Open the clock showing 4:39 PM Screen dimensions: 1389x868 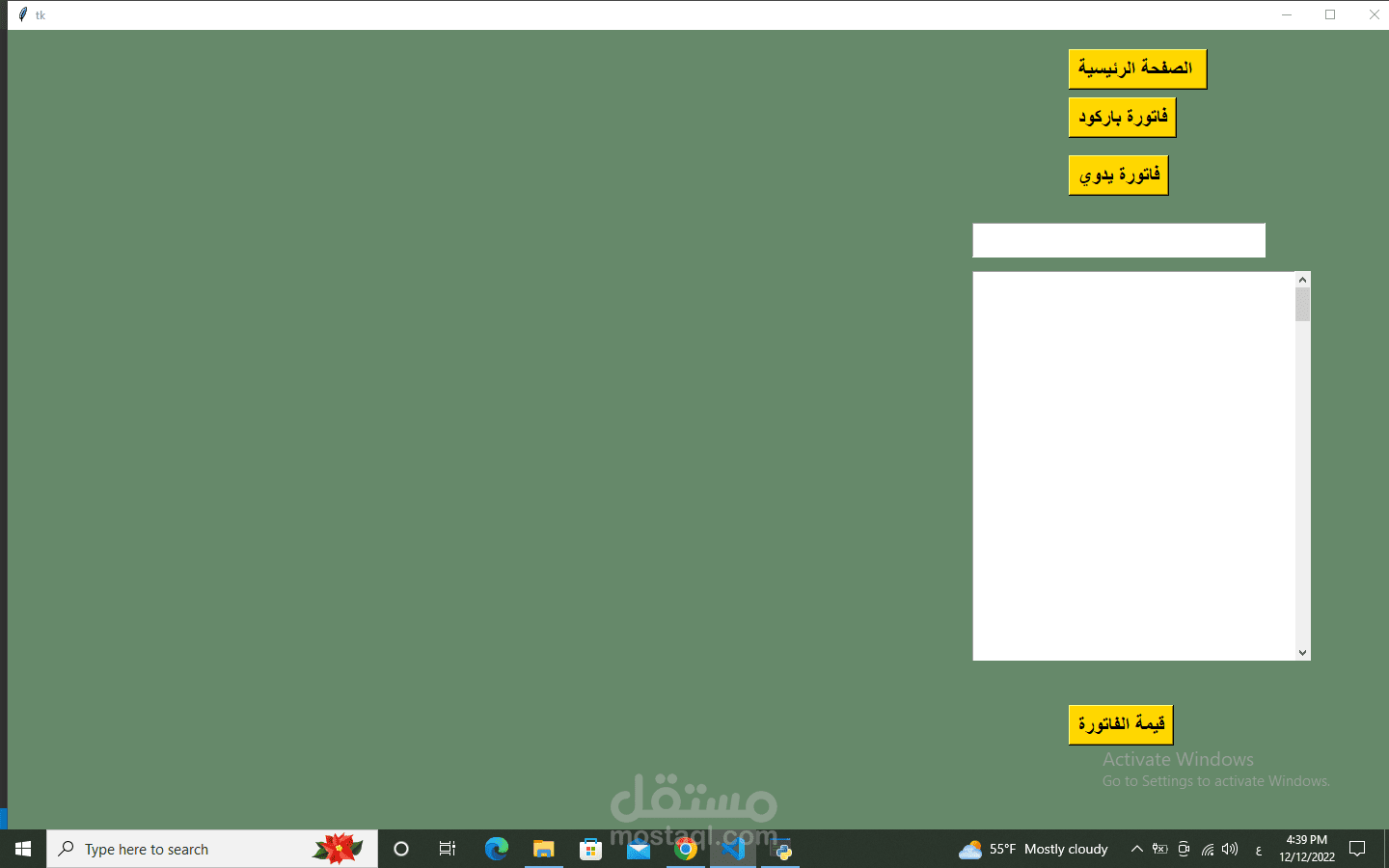coord(1307,849)
